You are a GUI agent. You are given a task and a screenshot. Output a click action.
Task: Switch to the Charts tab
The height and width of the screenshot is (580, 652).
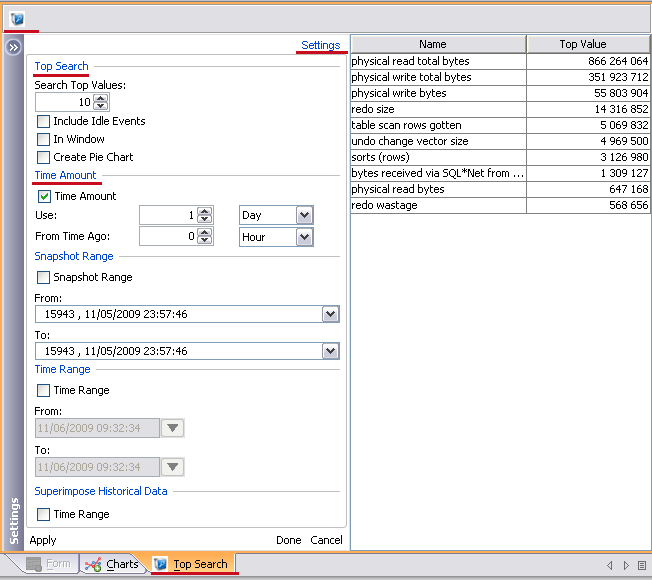(112, 564)
